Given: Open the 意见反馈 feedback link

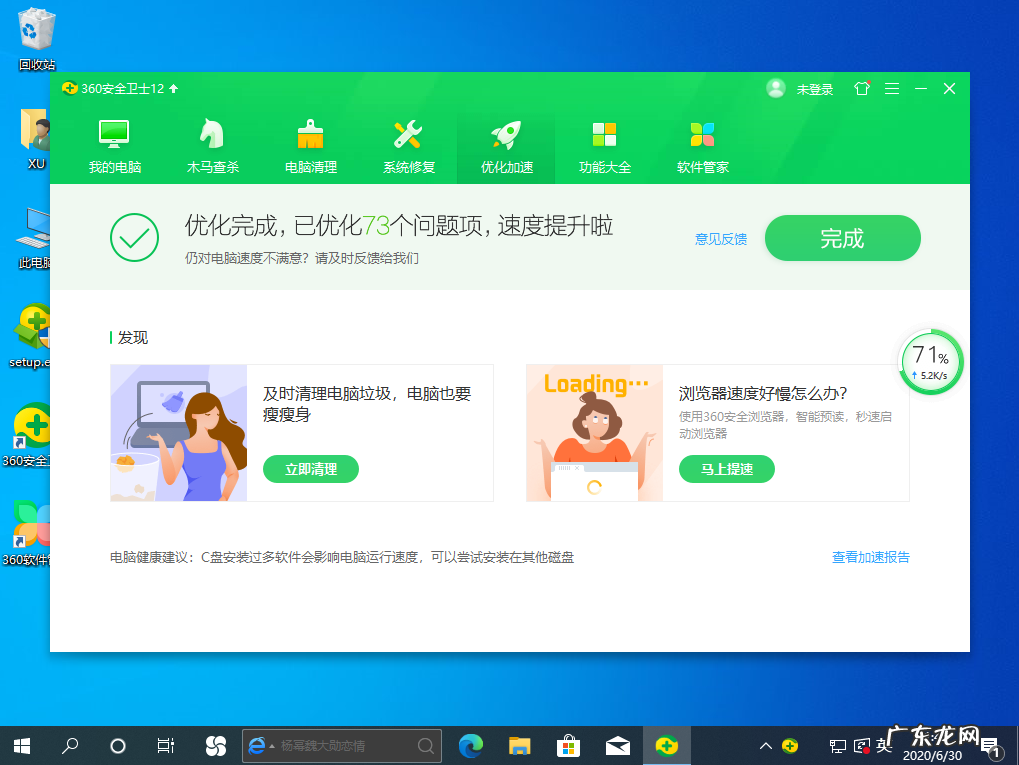Looking at the screenshot, I should (720, 239).
